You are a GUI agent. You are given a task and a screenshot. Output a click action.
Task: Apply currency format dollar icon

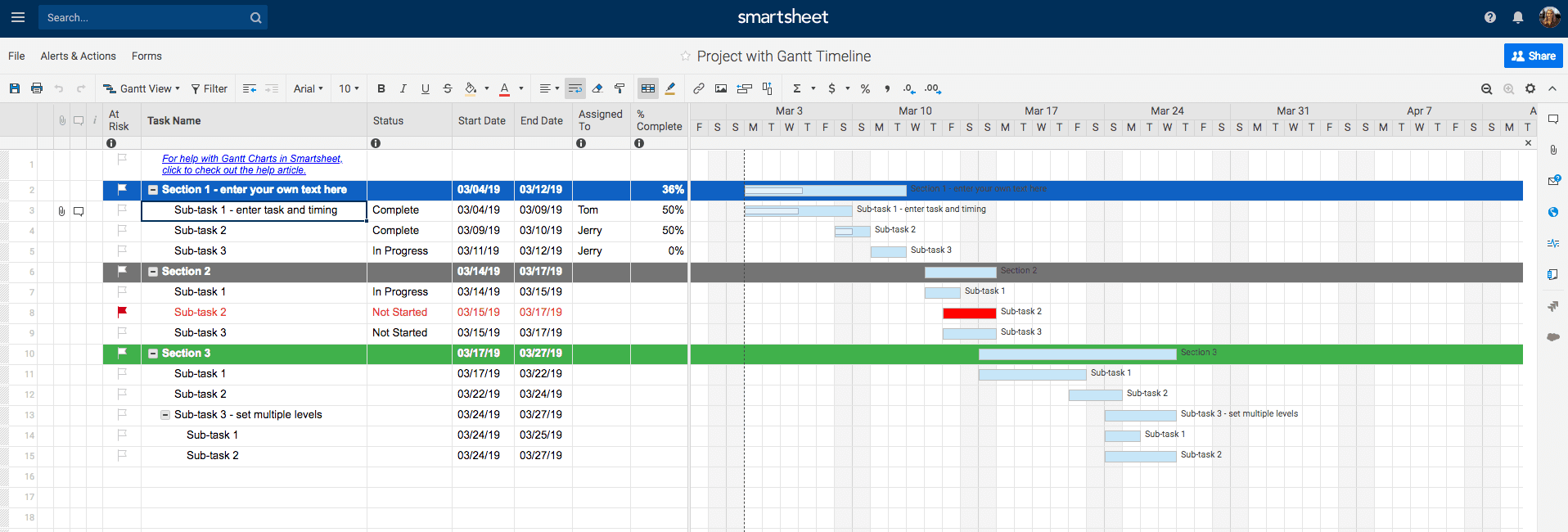[x=832, y=88]
